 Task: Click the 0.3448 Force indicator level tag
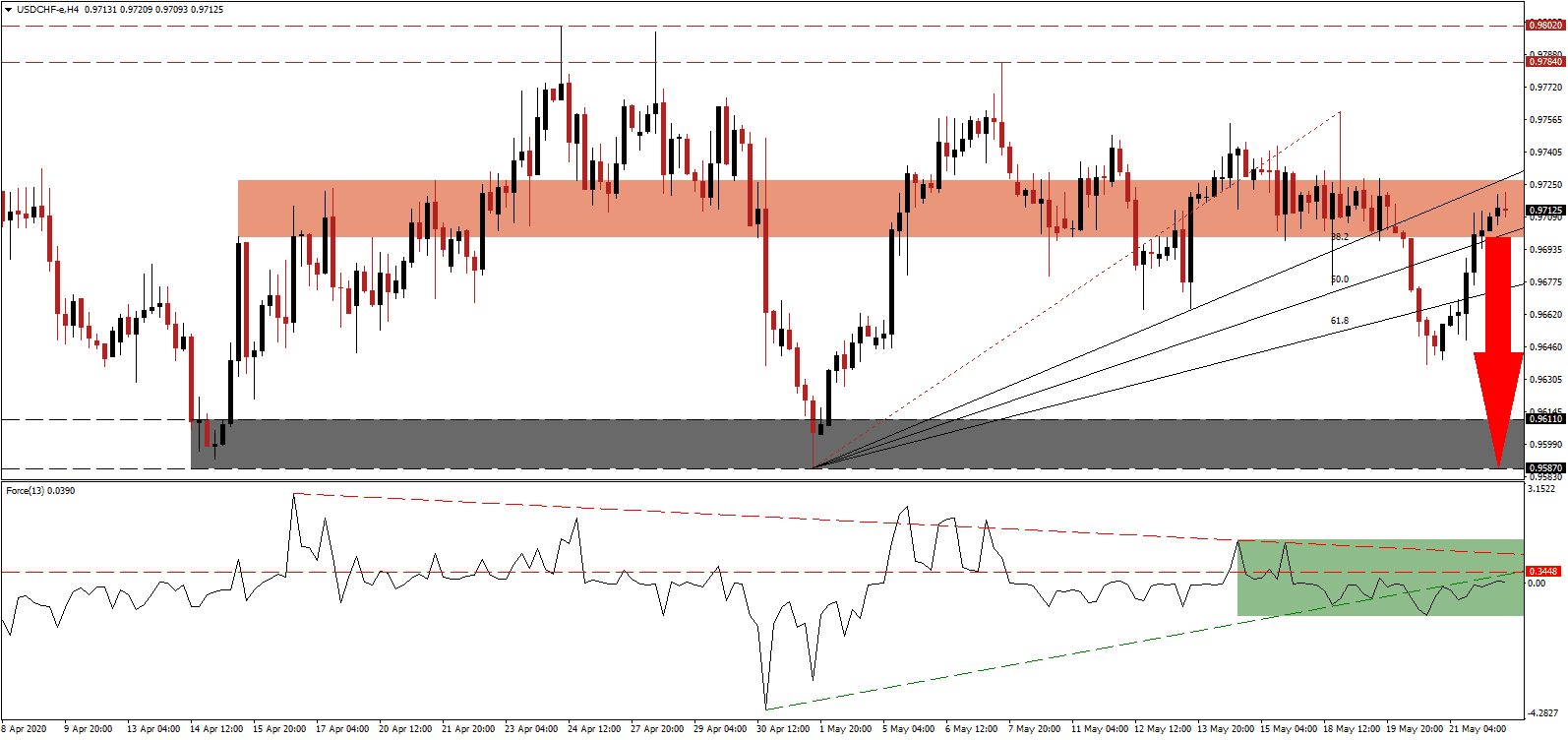[1543, 572]
